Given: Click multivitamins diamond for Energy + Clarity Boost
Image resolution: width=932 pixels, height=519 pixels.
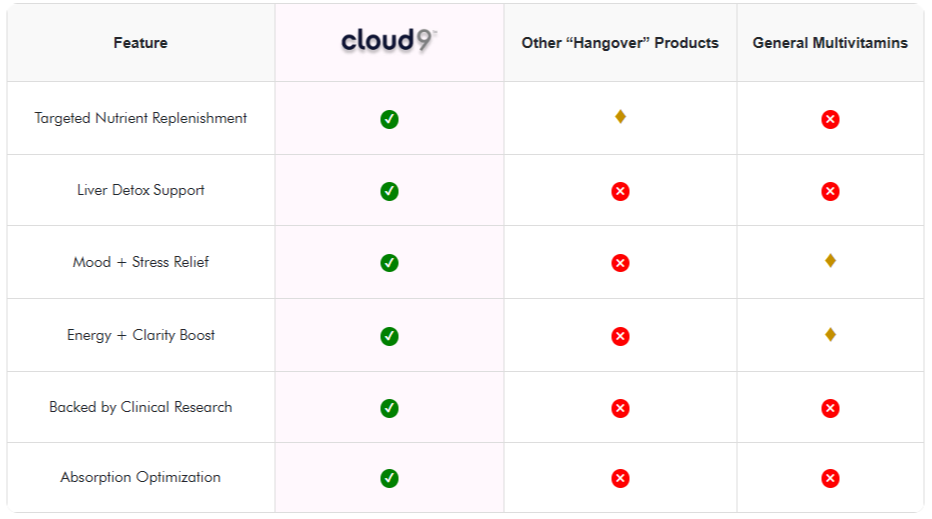Looking at the screenshot, I should 830,334.
